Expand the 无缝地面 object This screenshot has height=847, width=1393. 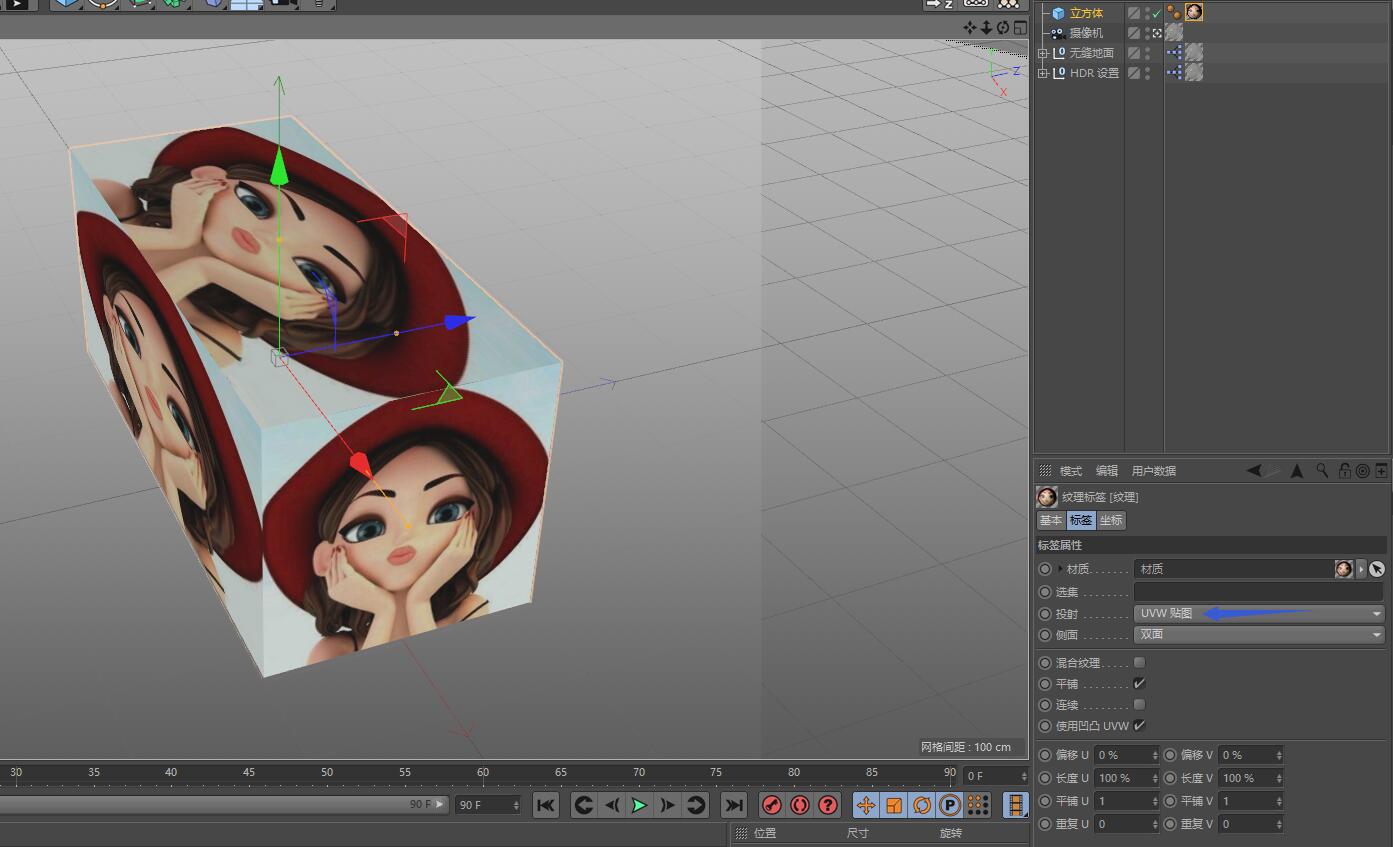point(1042,53)
